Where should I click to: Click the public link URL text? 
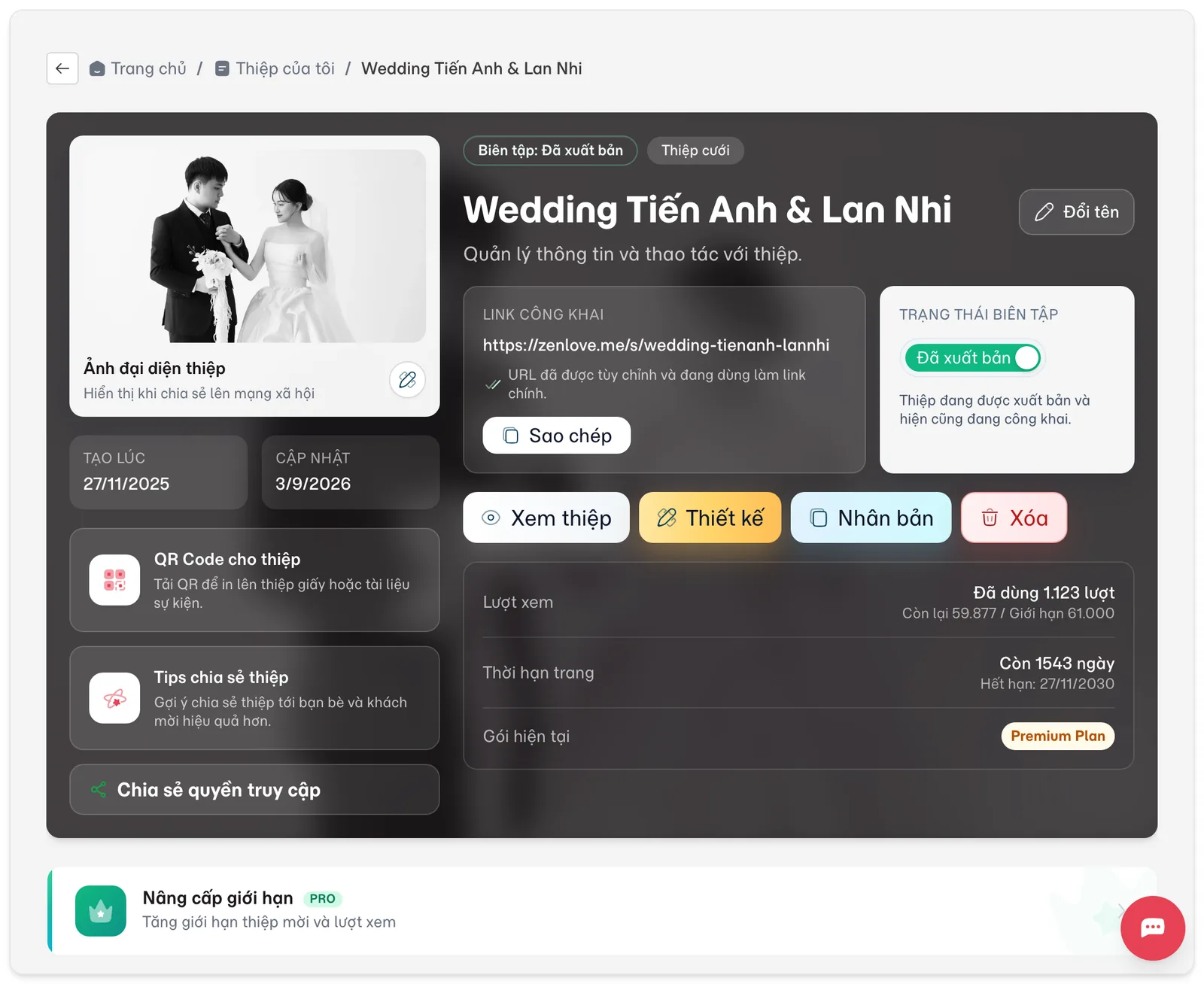click(656, 345)
